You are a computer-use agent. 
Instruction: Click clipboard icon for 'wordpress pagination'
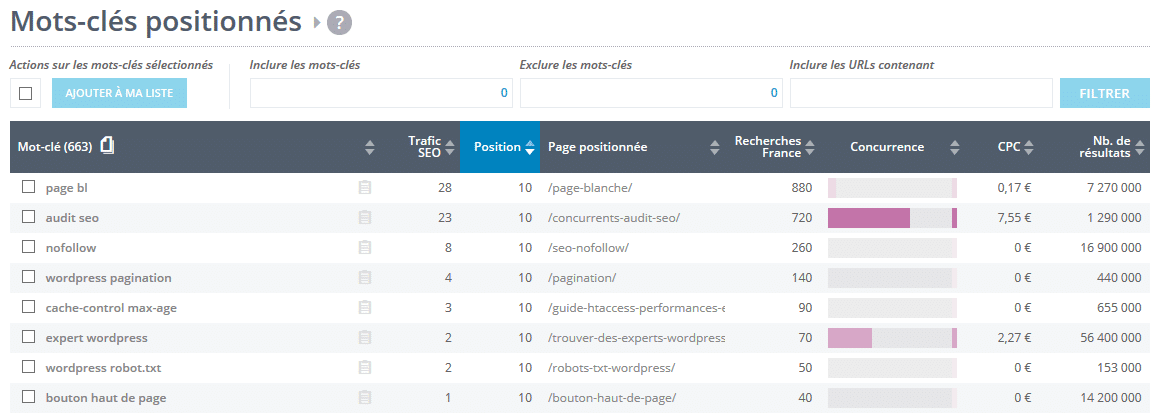pos(365,277)
